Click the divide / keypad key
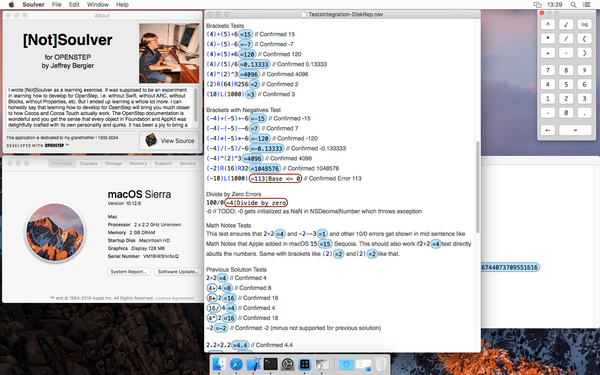Screen dimensions: 600x375 point(566,39)
